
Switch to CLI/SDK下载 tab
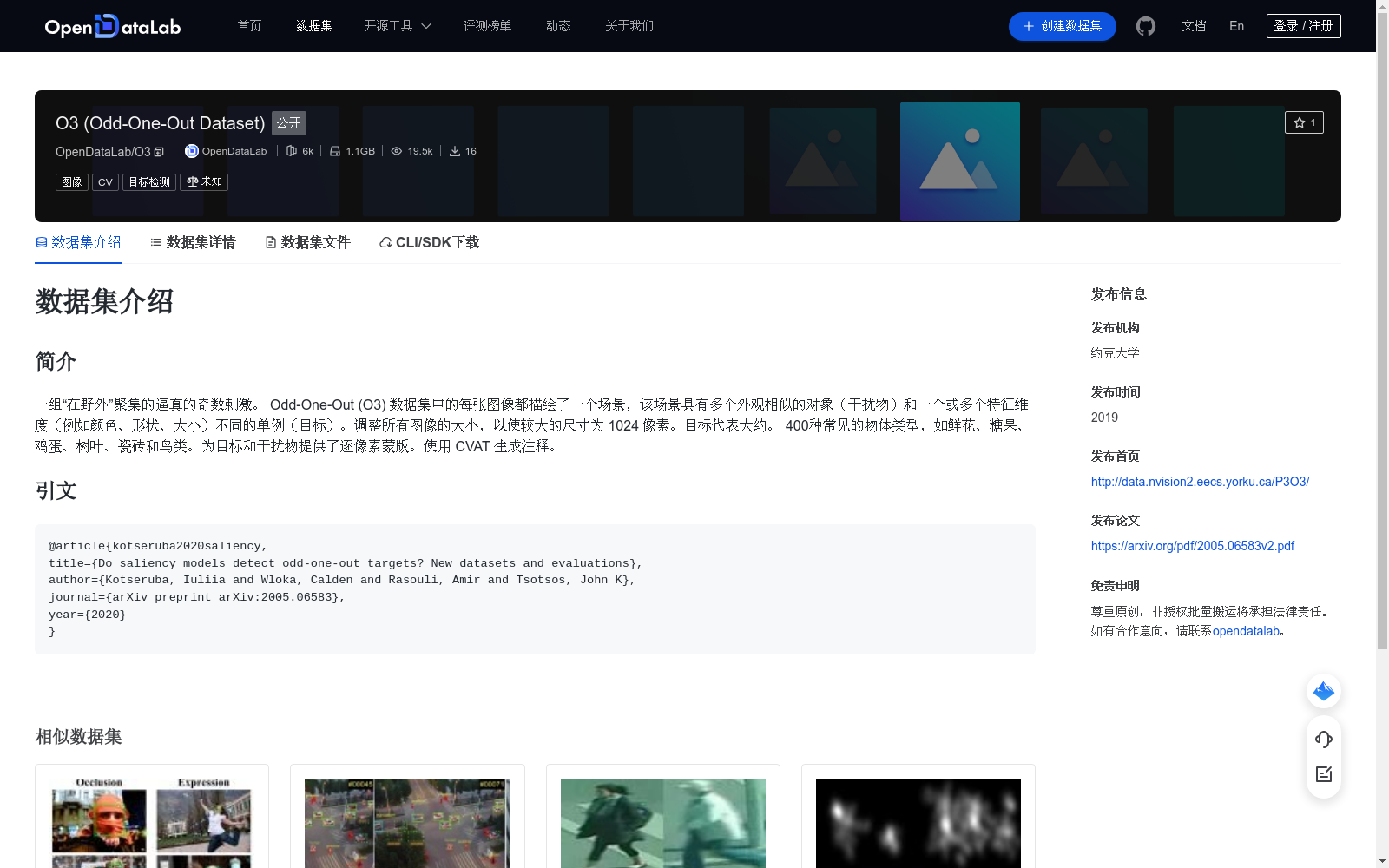429,242
